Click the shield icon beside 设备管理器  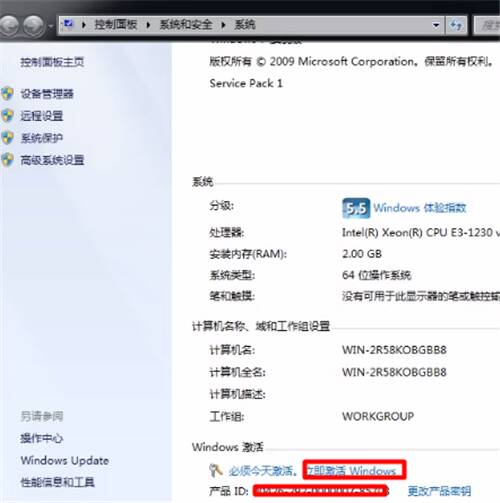[x=7, y=94]
